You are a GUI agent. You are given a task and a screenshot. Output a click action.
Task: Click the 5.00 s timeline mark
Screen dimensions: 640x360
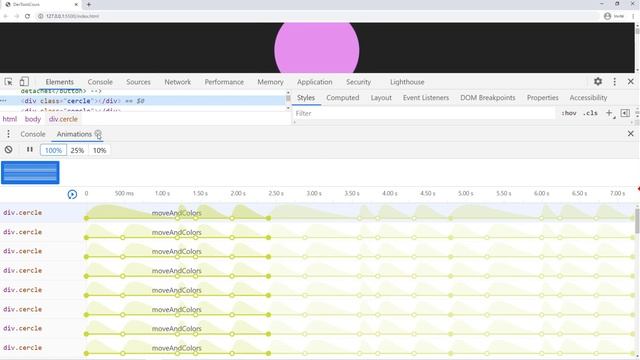point(466,193)
